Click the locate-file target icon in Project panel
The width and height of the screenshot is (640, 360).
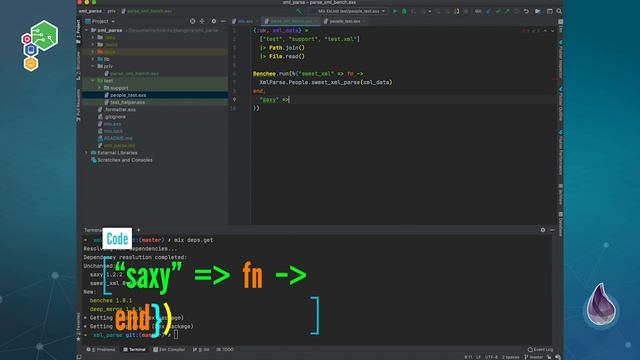(x=192, y=21)
